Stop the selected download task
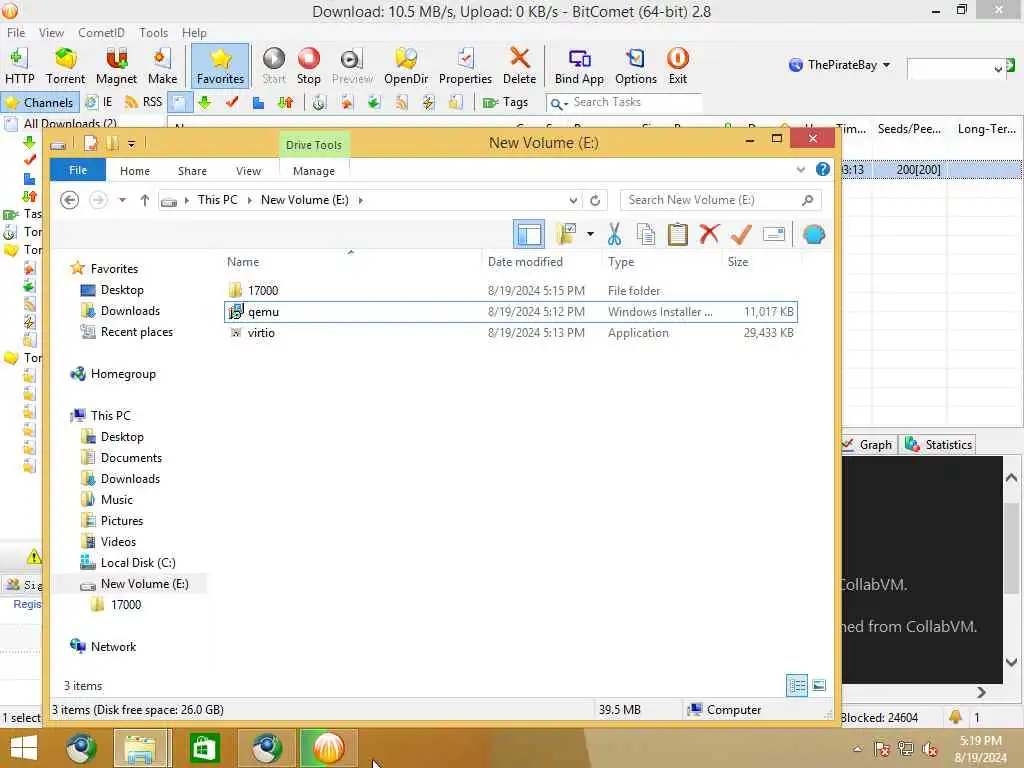 tap(308, 66)
